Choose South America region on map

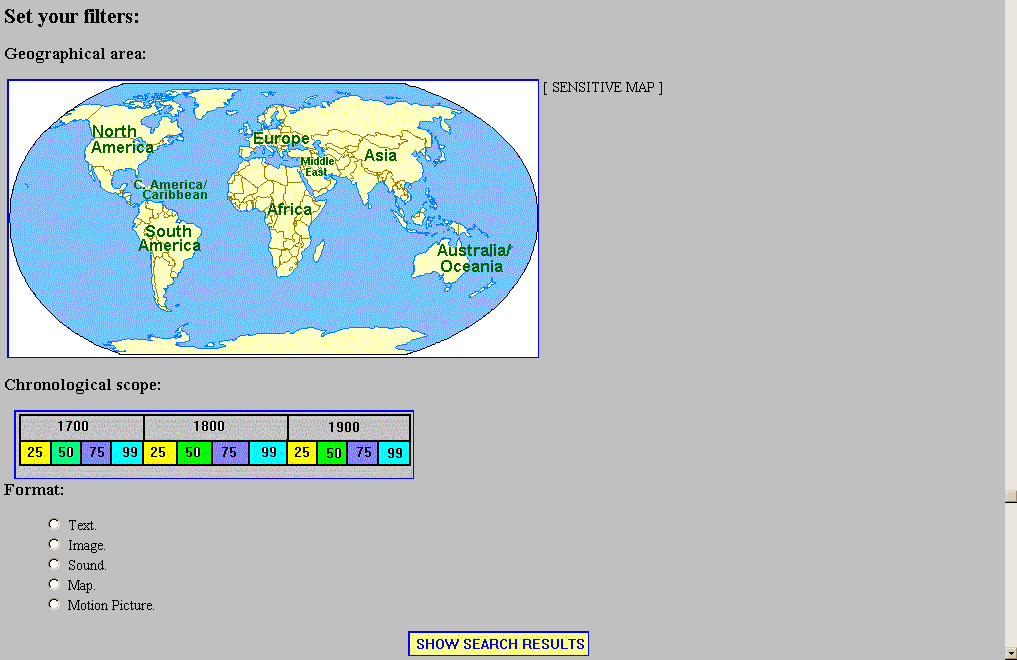[x=169, y=238]
